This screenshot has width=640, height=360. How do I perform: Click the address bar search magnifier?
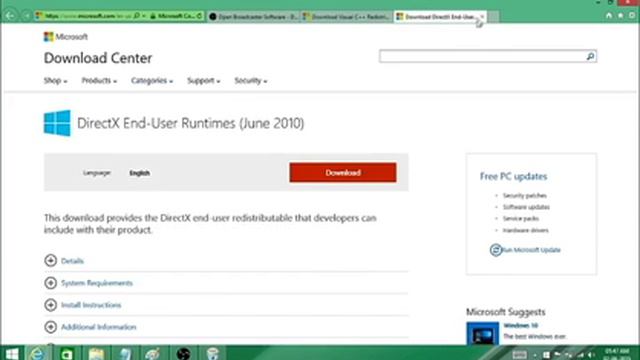tap(137, 16)
